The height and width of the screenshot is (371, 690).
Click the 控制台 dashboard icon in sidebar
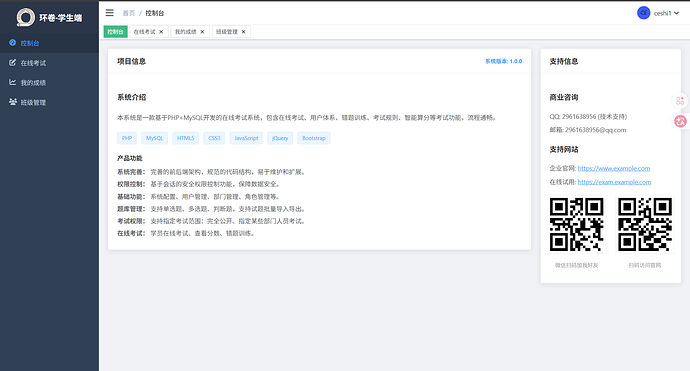coord(12,43)
